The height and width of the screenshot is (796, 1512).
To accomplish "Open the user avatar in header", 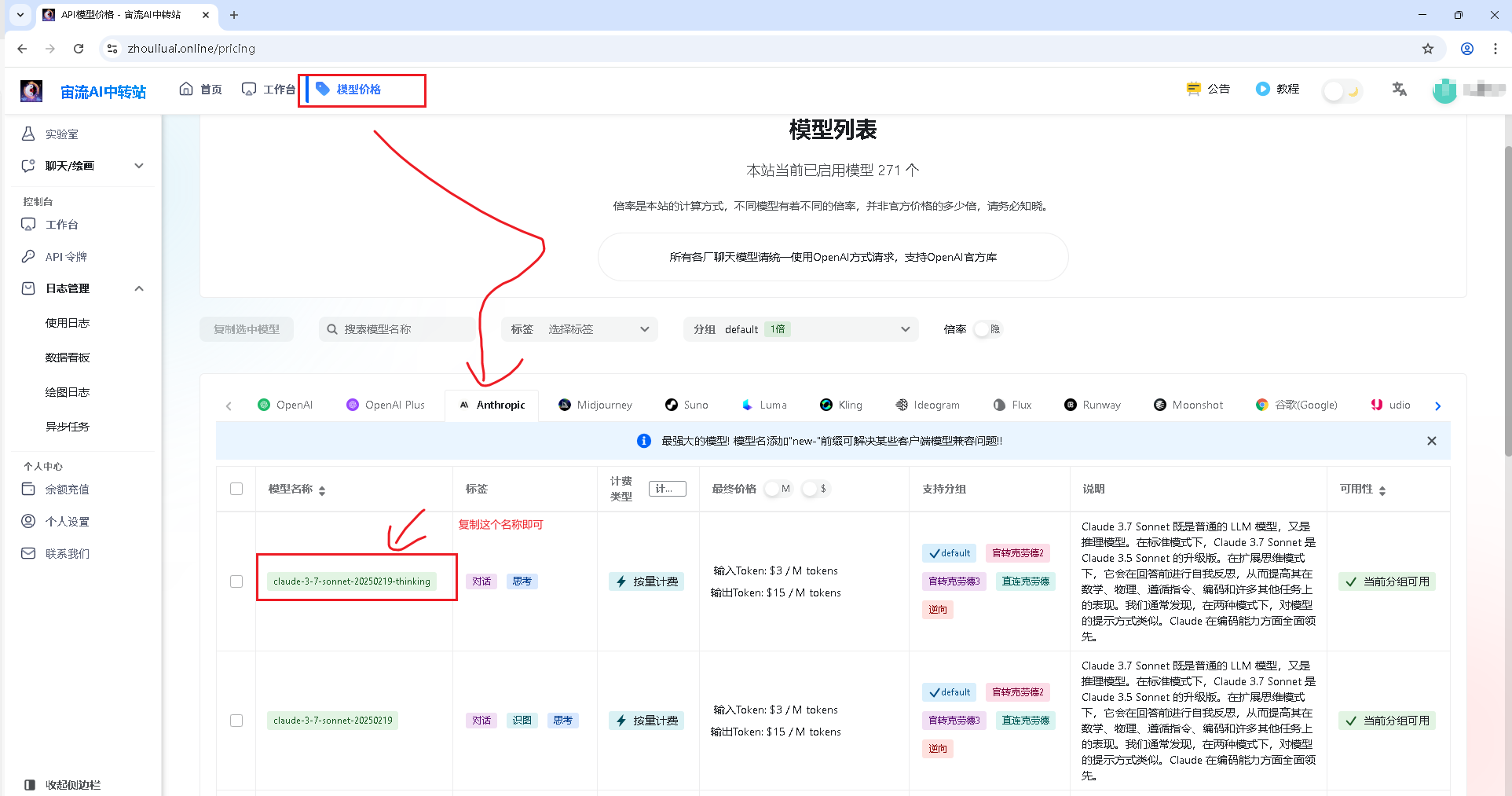I will coord(1444,91).
